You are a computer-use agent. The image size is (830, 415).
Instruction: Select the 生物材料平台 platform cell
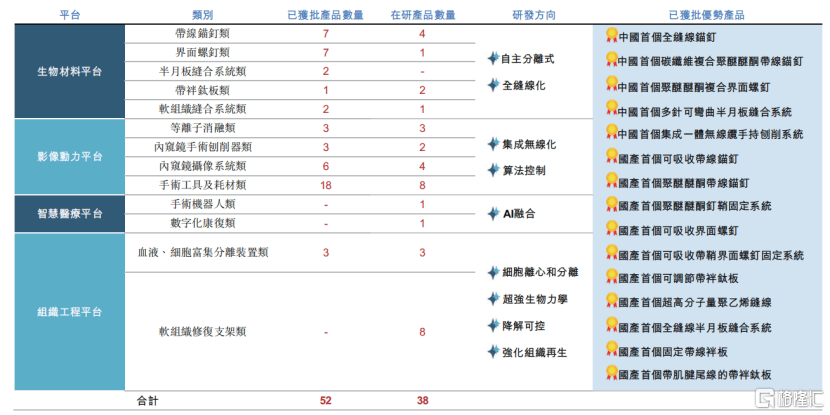tap(69, 72)
